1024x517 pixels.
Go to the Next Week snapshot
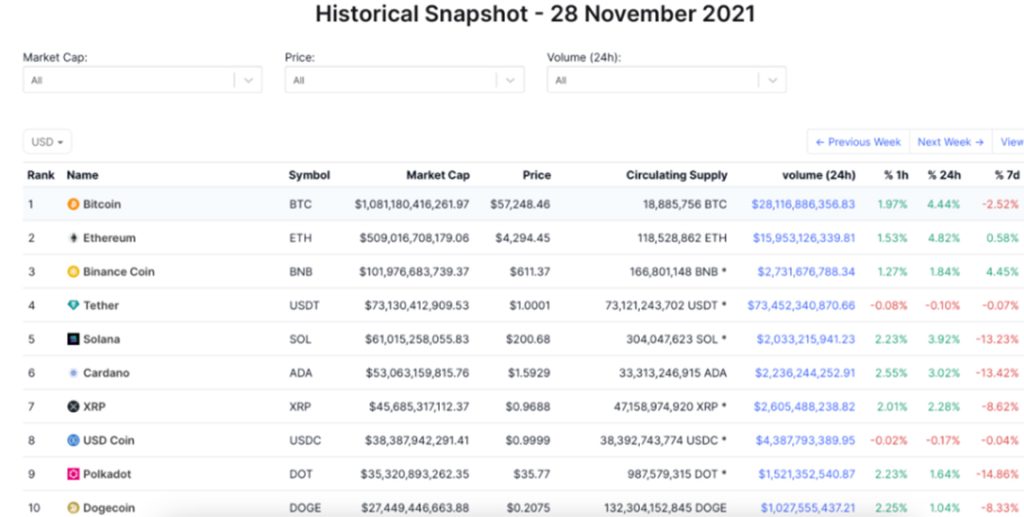[x=949, y=142]
